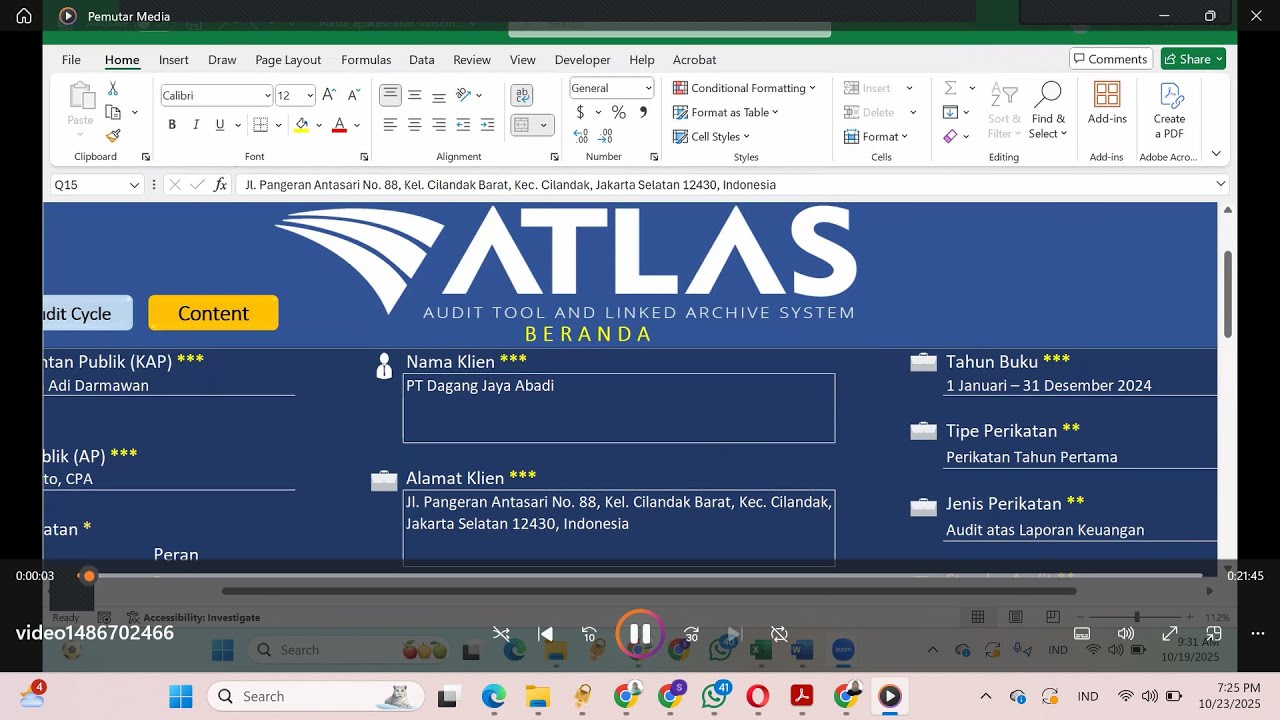Click the pause button in media player
This screenshot has width=1280, height=720.
pyautogui.click(x=640, y=633)
